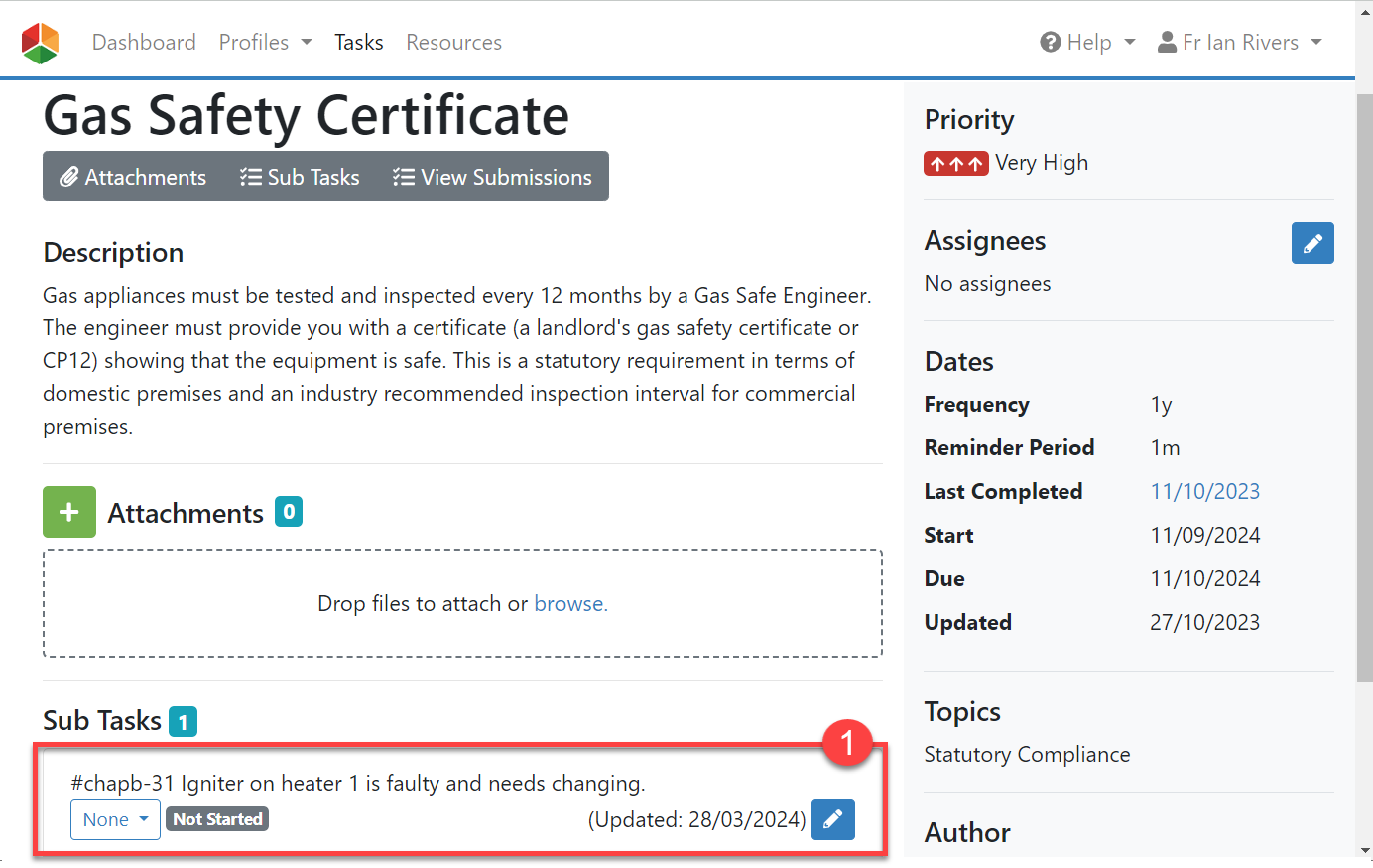Open the None dropdown on sub task

115,819
